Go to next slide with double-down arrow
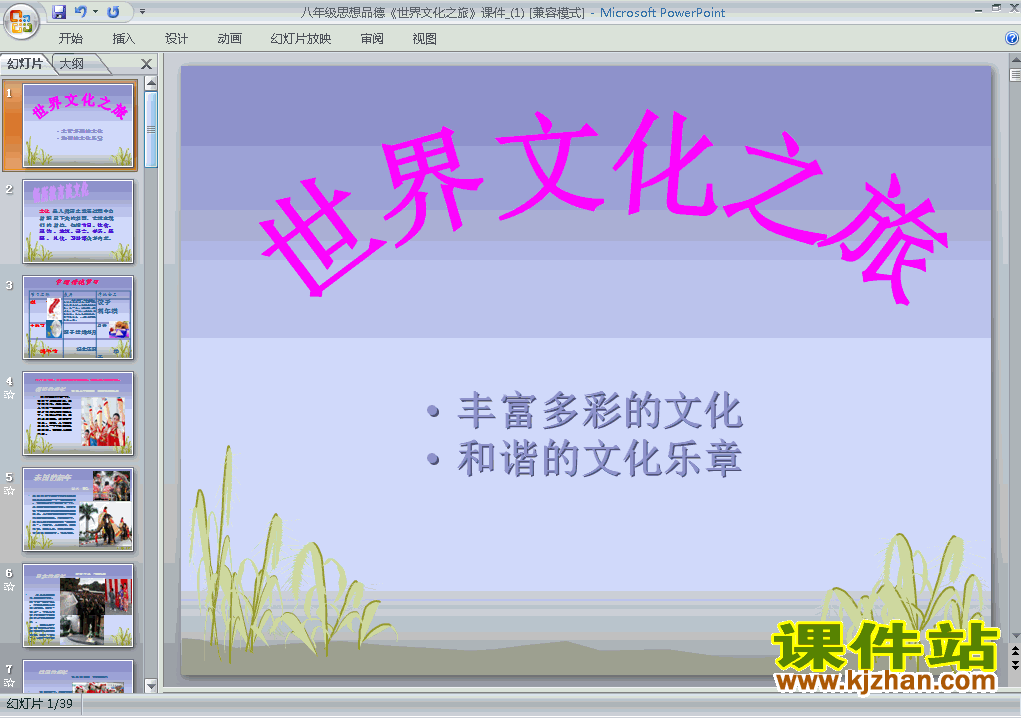The width and height of the screenshot is (1021, 718). (1015, 665)
